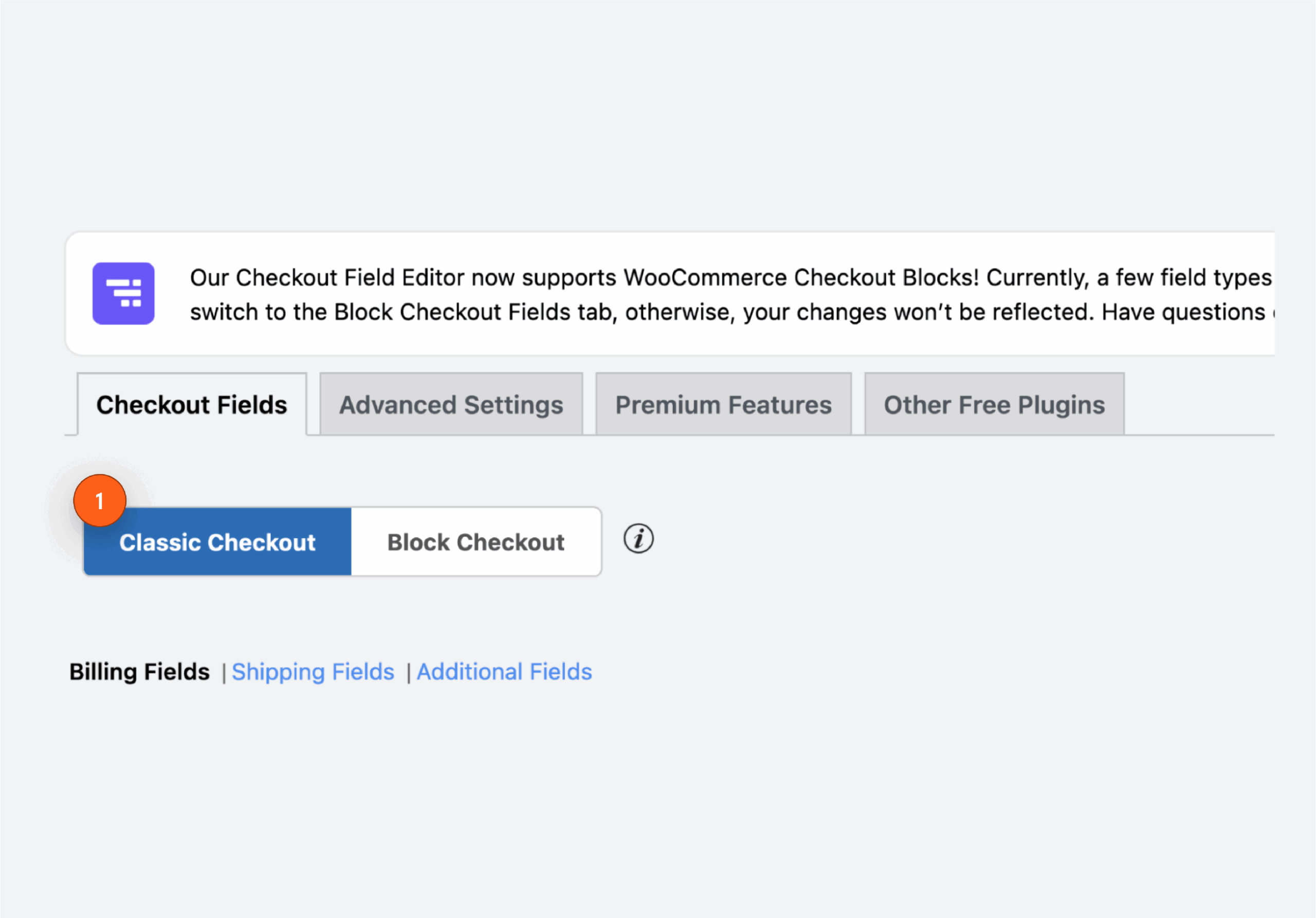Image resolution: width=1316 pixels, height=918 pixels.
Task: Select the Billing Fields section label
Action: point(139,672)
